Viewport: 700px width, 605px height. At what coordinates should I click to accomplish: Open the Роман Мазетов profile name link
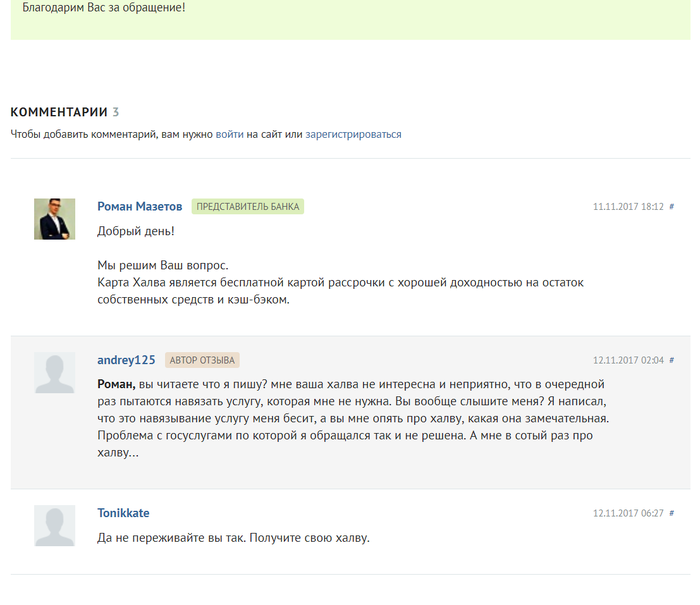pyautogui.click(x=139, y=207)
